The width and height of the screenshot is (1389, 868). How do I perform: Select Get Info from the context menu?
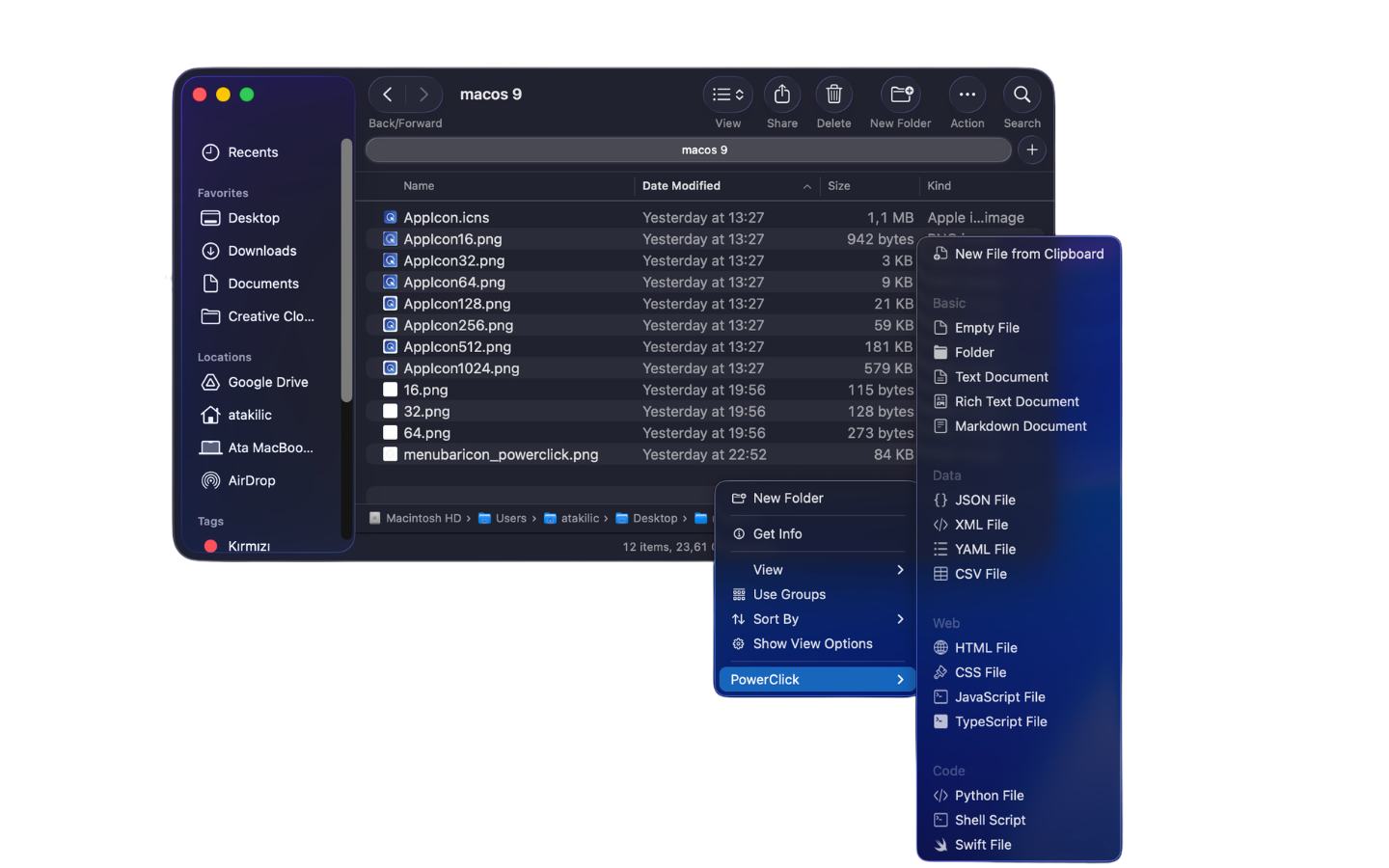(x=777, y=533)
